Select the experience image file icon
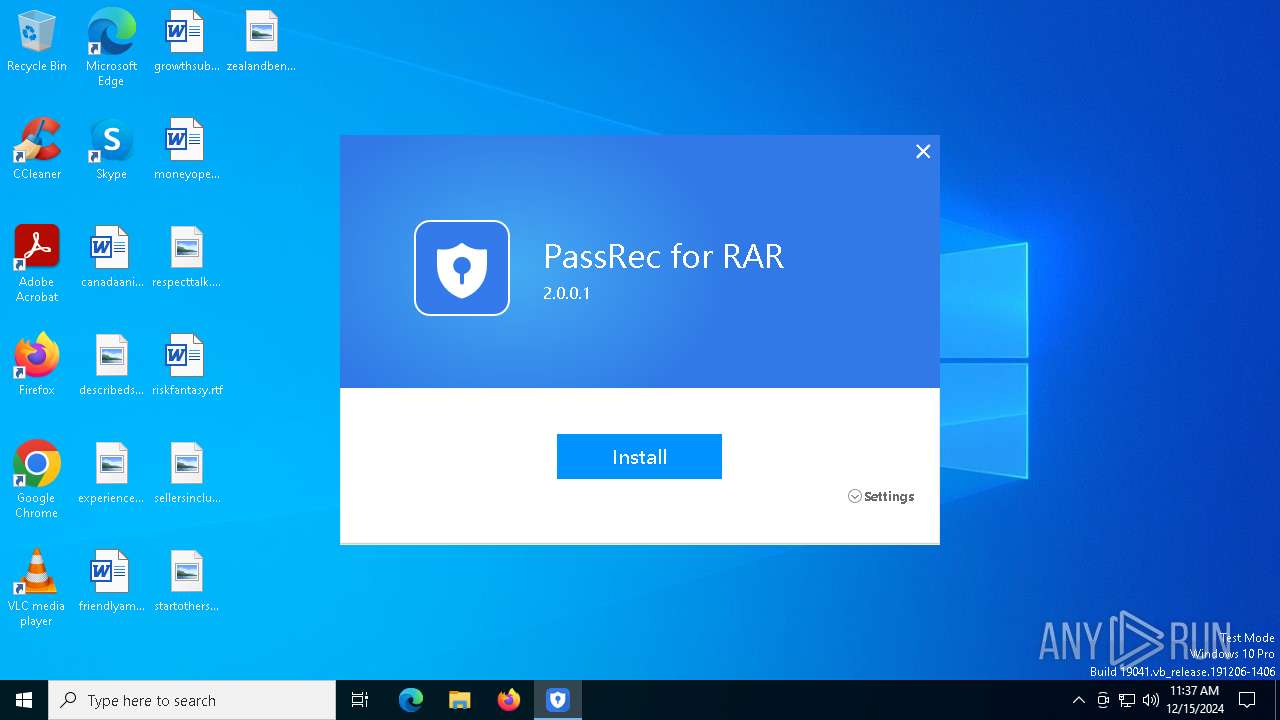This screenshot has width=1280, height=720. coord(111,474)
